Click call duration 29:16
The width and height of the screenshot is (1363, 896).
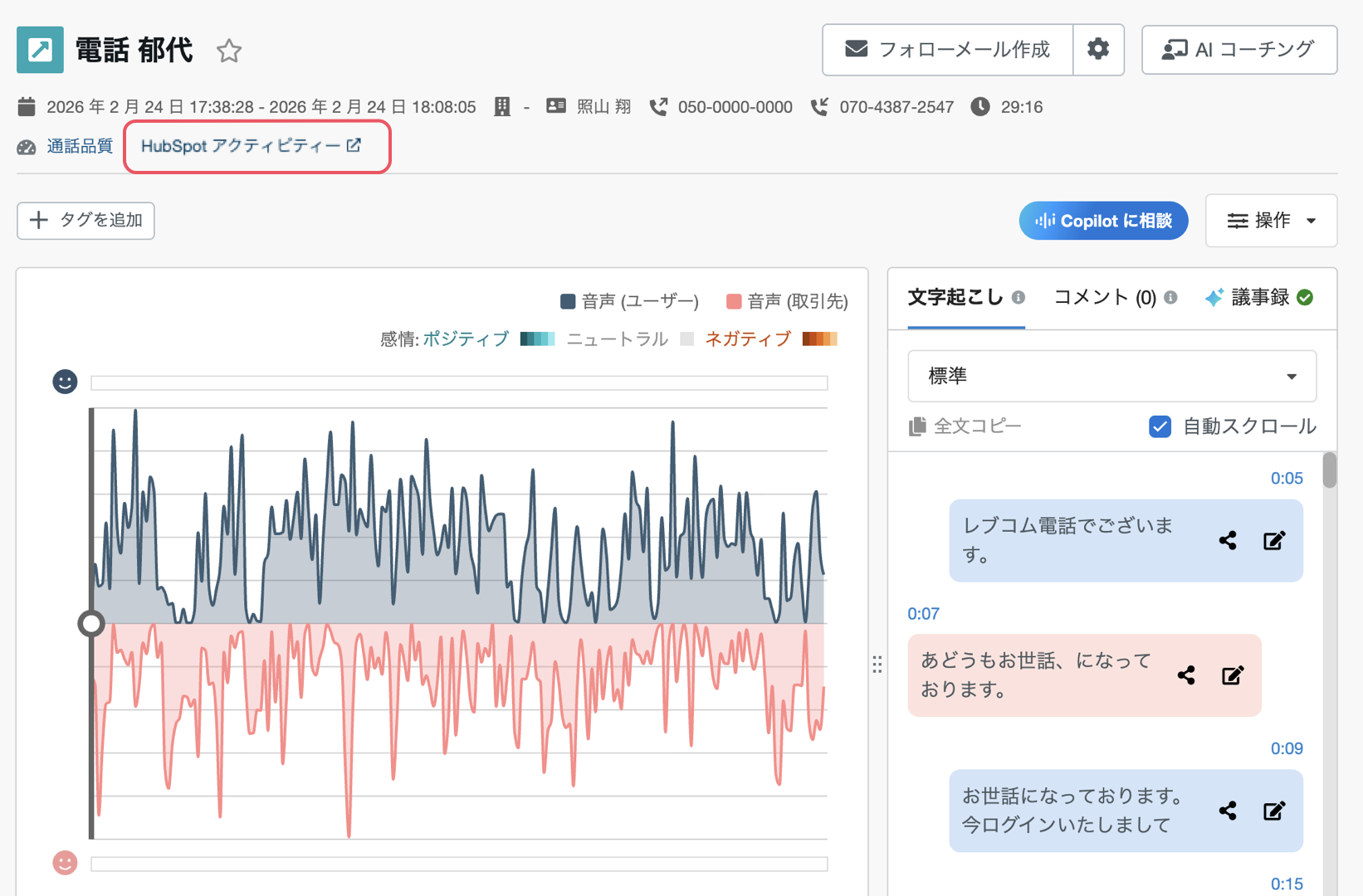pos(1021,106)
